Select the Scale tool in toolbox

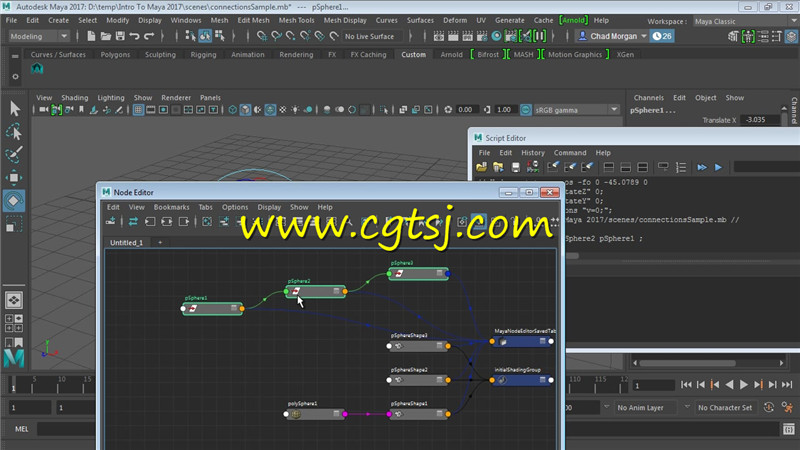(14, 223)
